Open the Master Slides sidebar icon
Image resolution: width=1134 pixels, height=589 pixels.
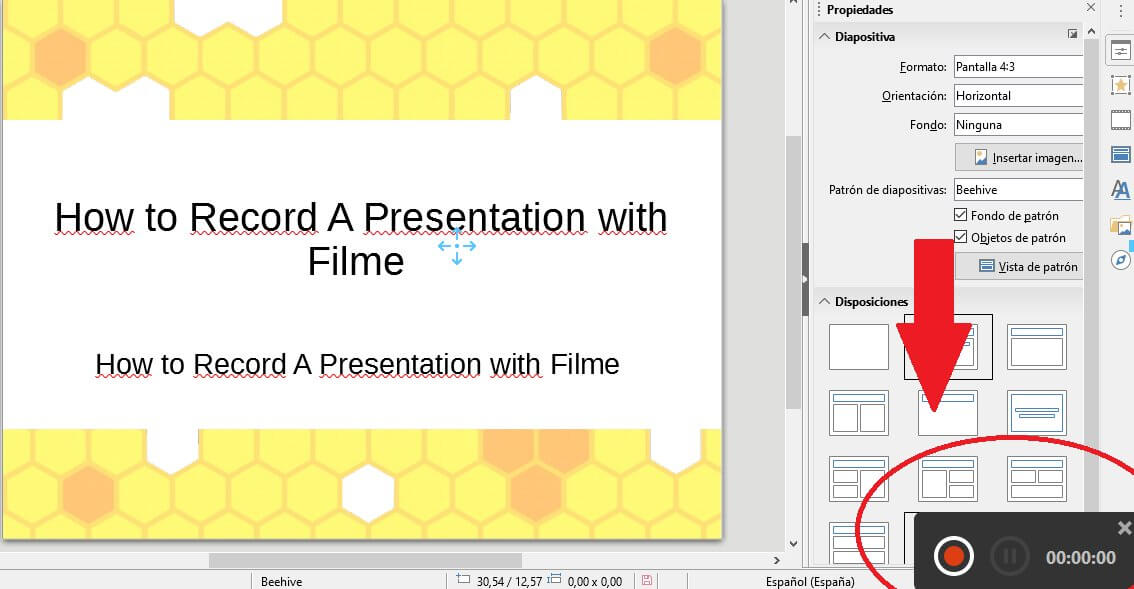click(1120, 155)
